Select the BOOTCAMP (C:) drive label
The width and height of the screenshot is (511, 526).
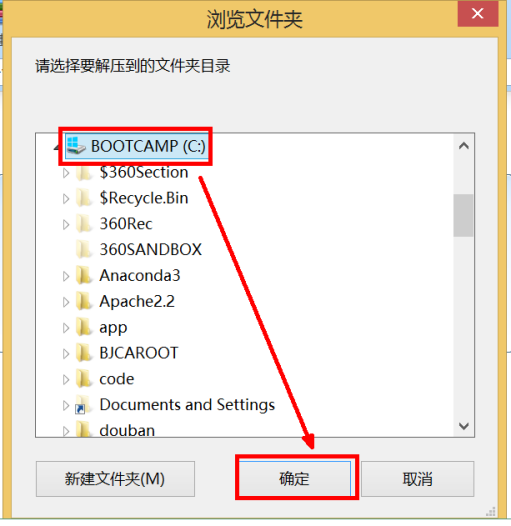pyautogui.click(x=148, y=146)
